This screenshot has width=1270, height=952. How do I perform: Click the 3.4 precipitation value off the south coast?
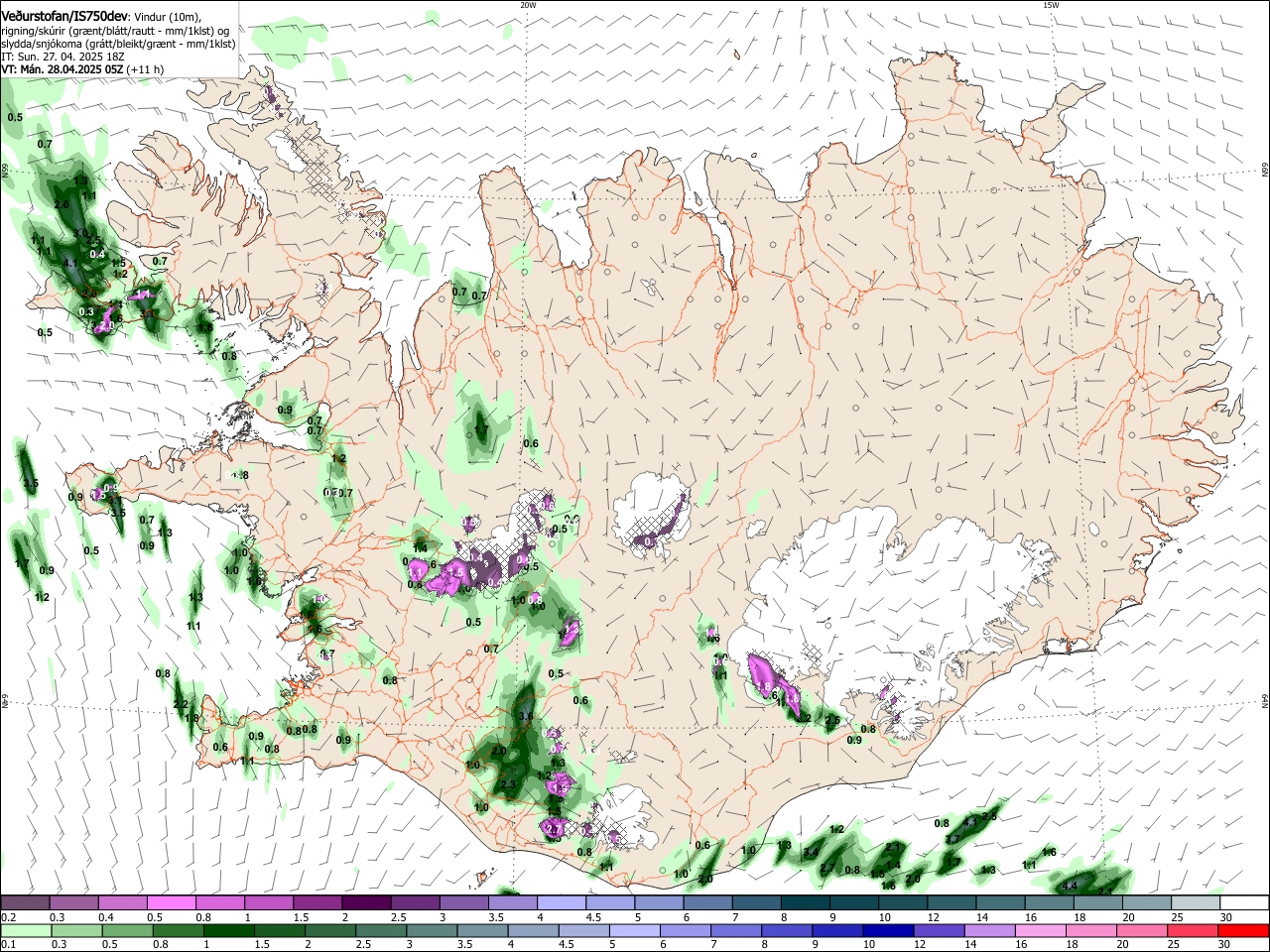(810, 853)
